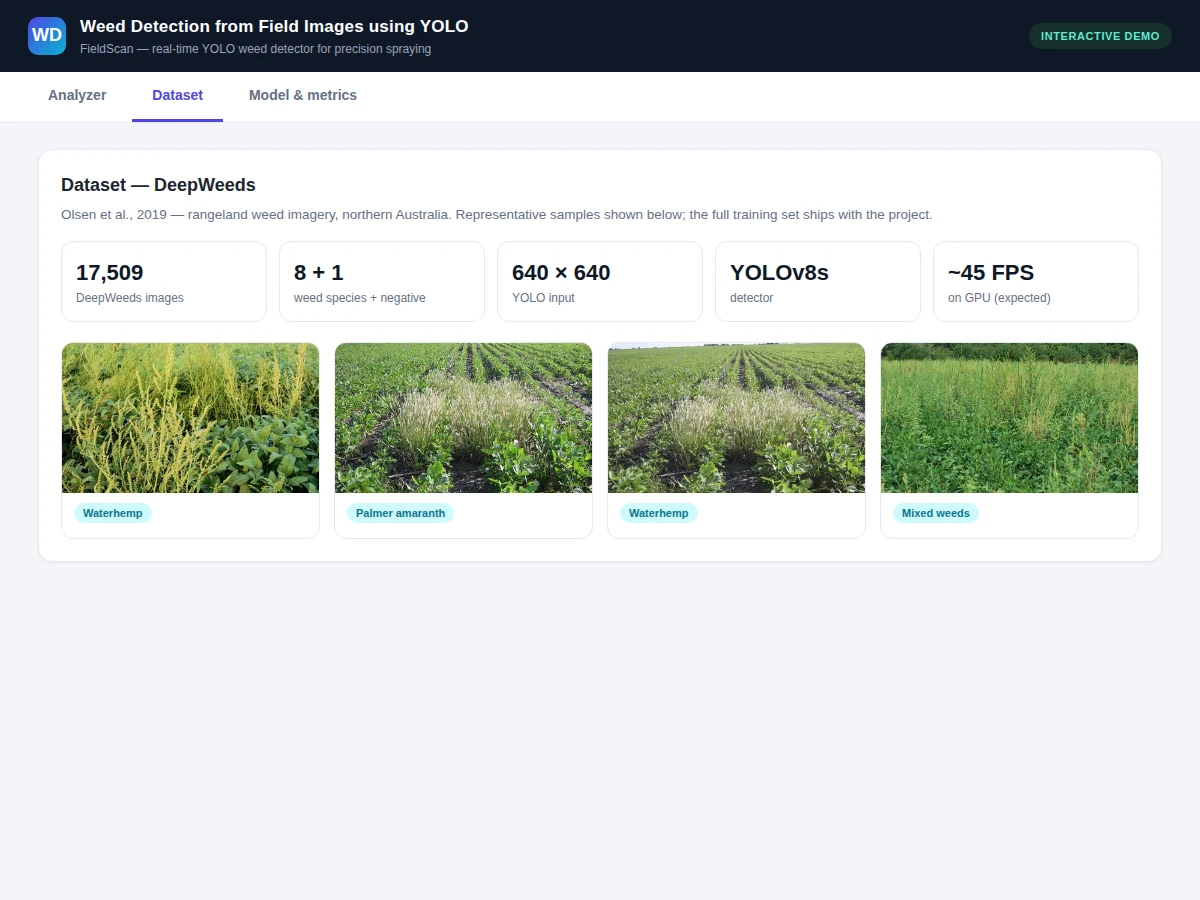Click the WD app logo icon

[47, 36]
